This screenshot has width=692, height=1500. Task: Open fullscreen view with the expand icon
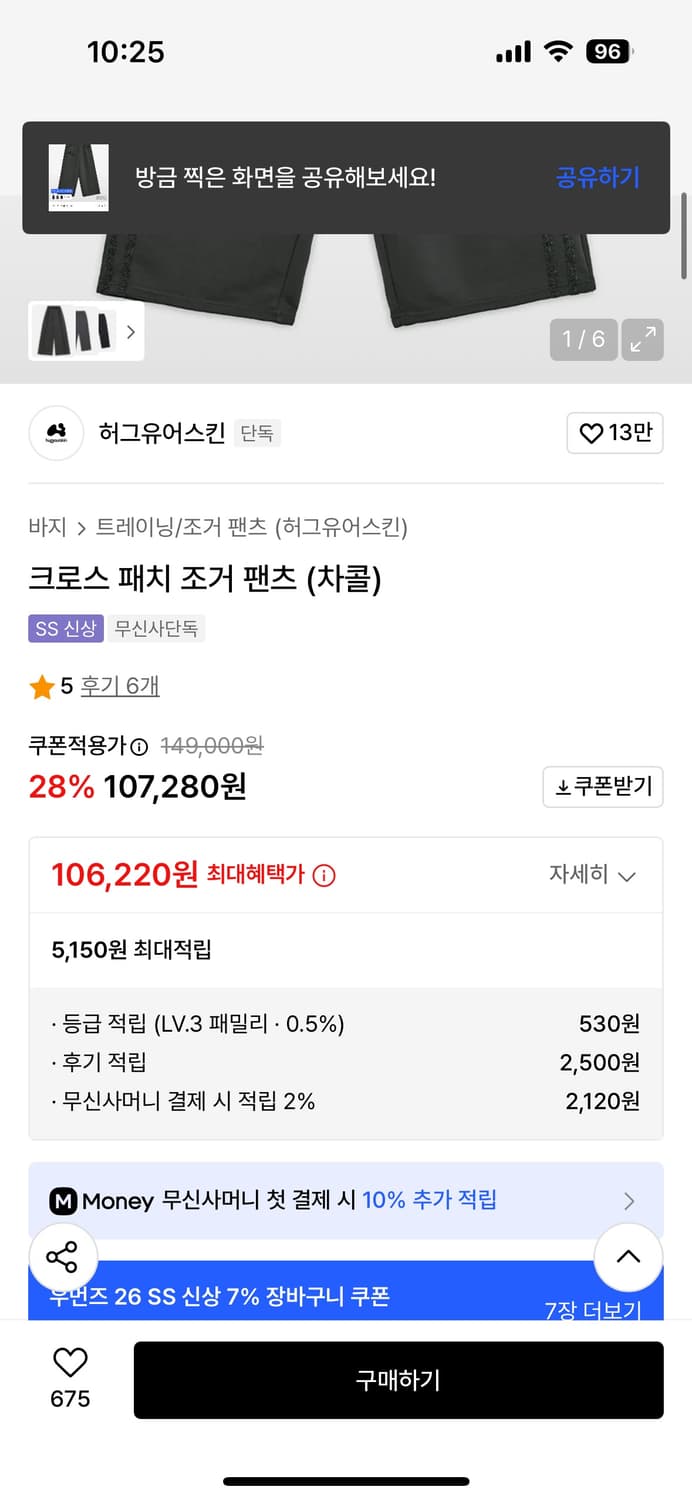tap(643, 339)
